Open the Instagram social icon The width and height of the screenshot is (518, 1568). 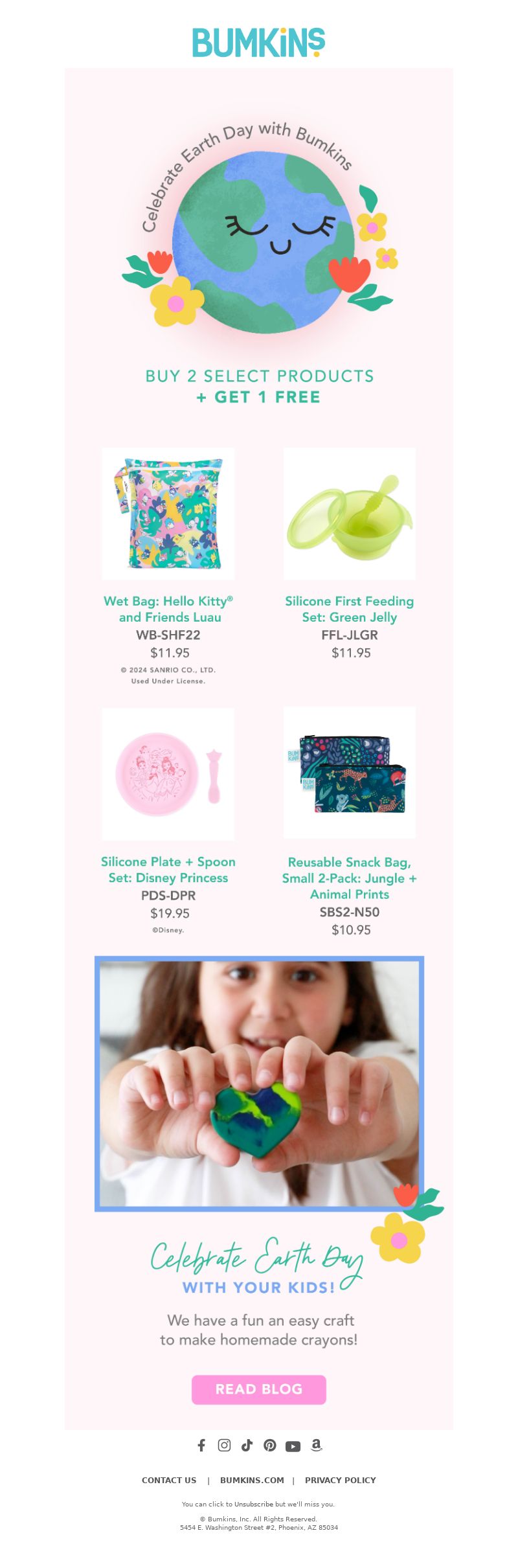tap(224, 1445)
